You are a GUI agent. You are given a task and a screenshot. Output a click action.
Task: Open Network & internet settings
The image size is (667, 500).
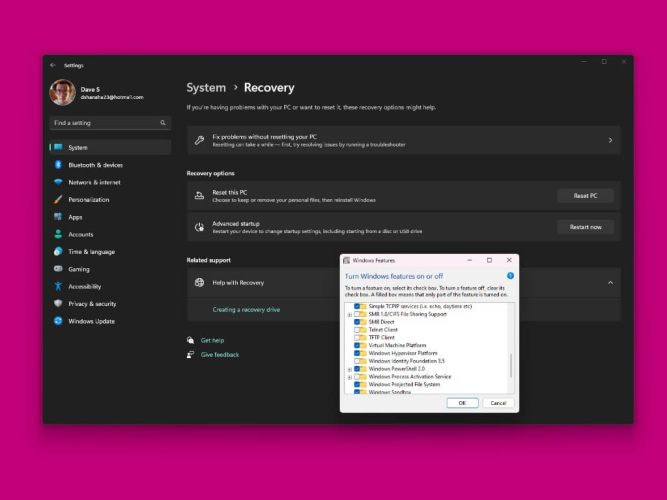pyautogui.click(x=110, y=182)
